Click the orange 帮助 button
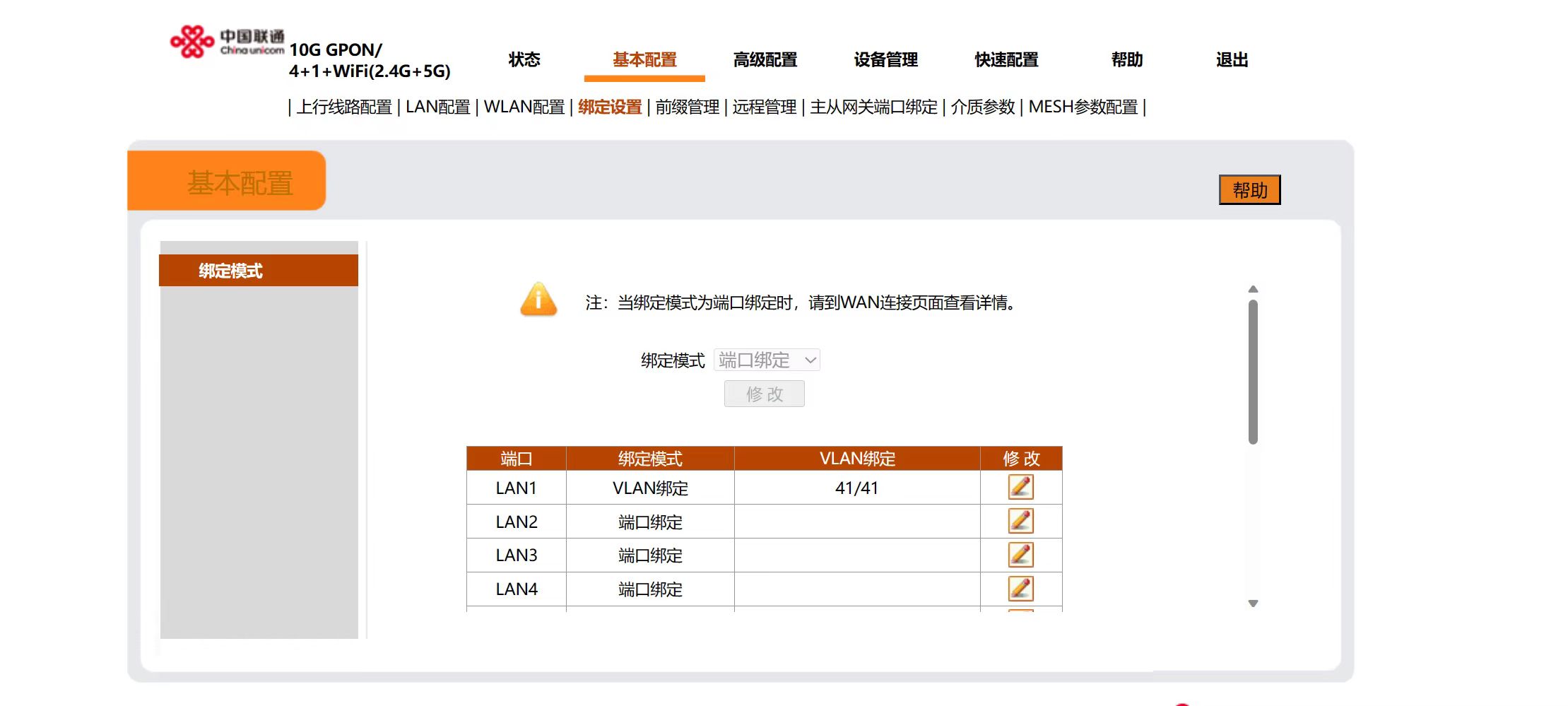The height and width of the screenshot is (706, 1568). pyautogui.click(x=1249, y=190)
